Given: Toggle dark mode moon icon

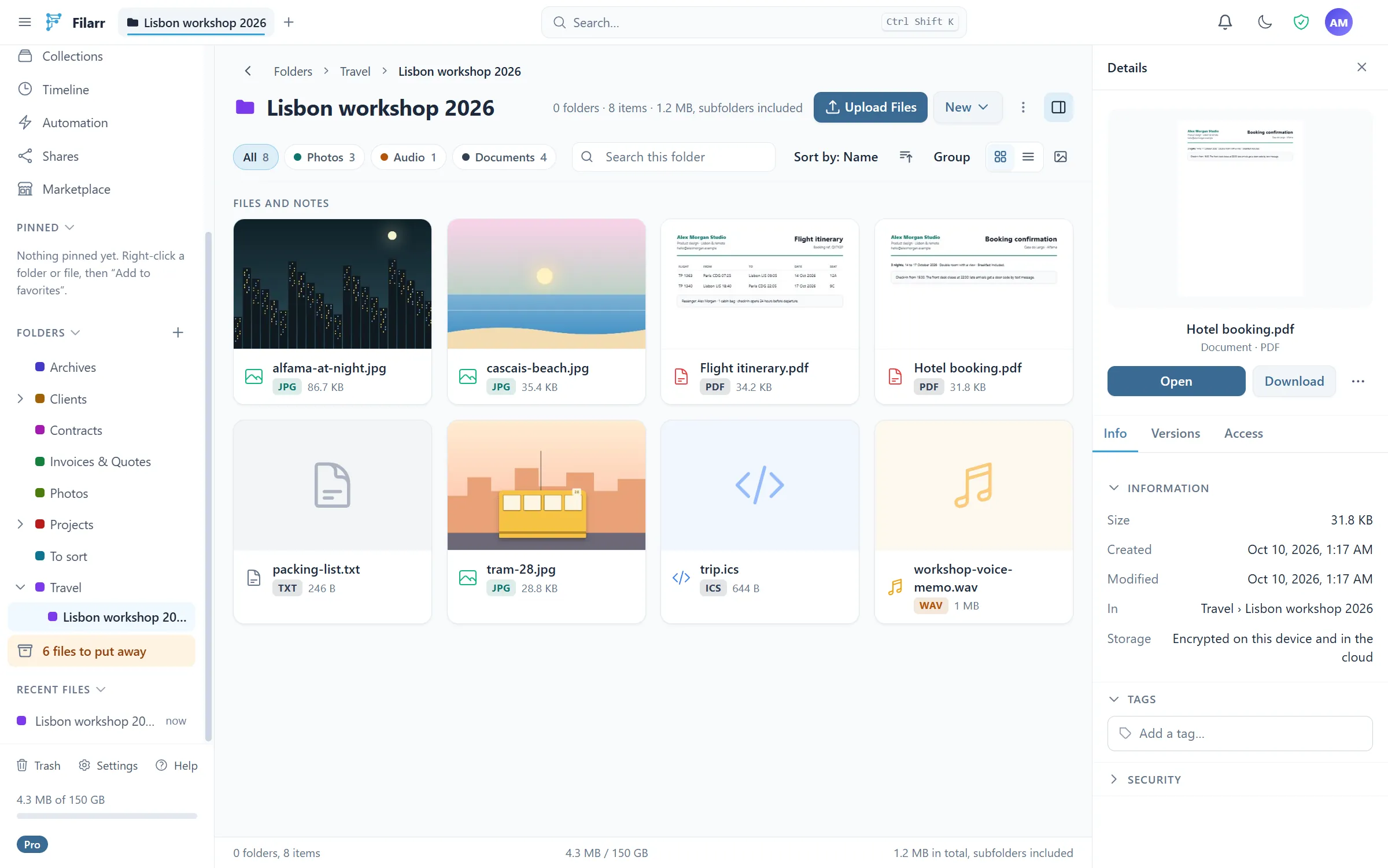Looking at the screenshot, I should 1265,23.
